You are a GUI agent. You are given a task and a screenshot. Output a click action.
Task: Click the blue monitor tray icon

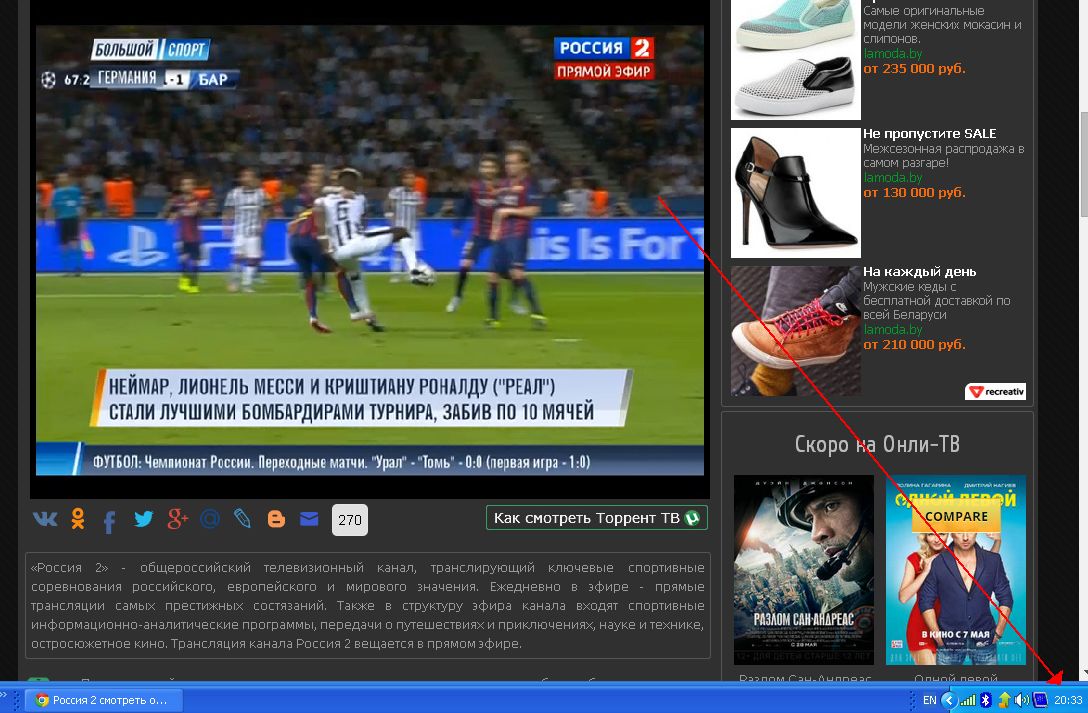1040,701
